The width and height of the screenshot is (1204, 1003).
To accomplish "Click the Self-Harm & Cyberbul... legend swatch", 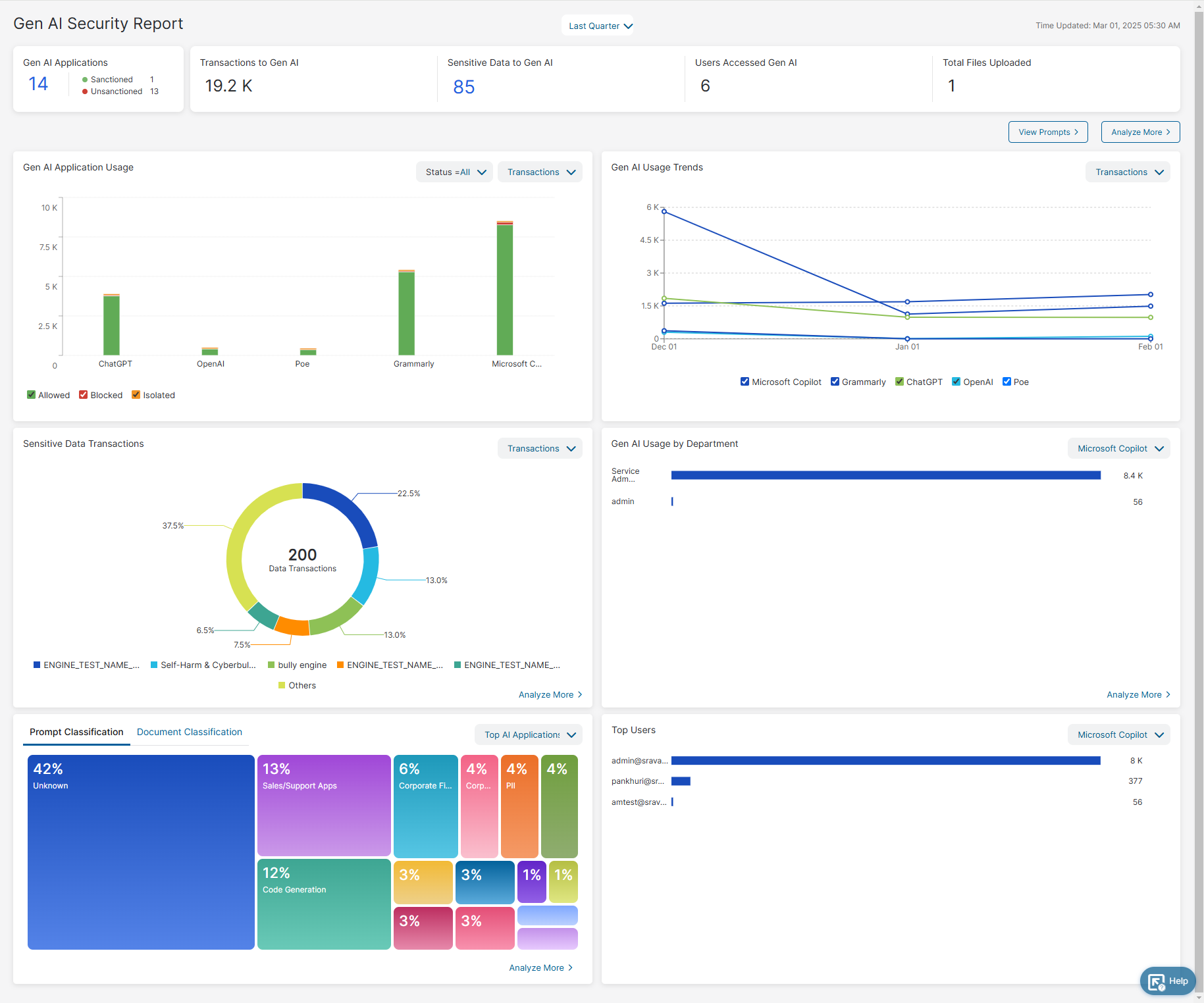I will [x=154, y=665].
